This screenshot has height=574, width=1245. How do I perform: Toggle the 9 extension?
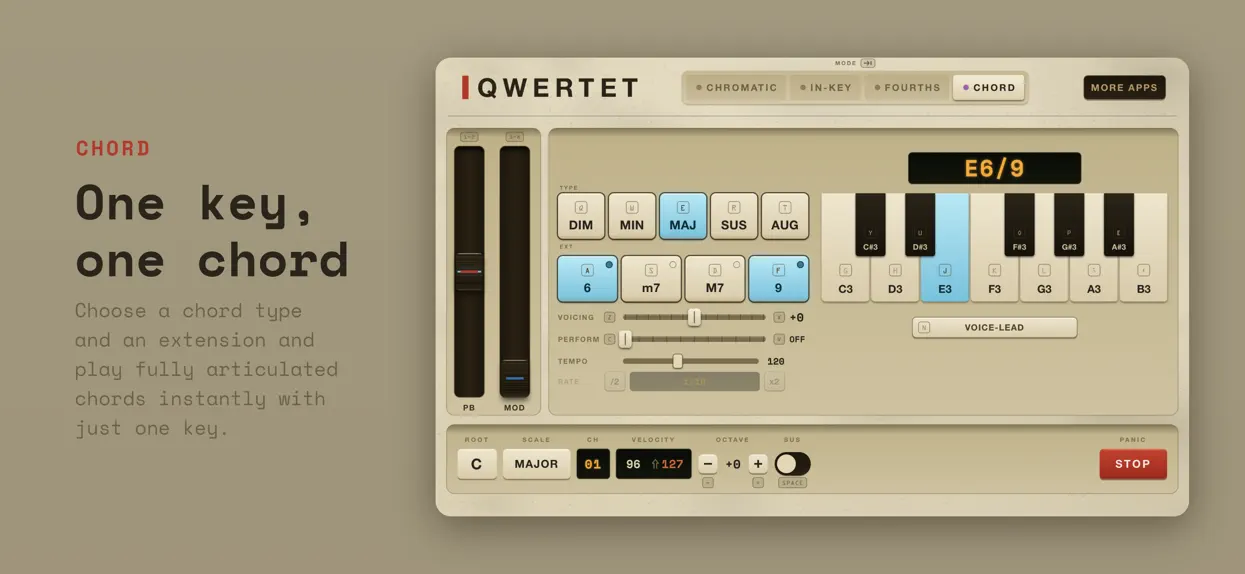pos(779,279)
